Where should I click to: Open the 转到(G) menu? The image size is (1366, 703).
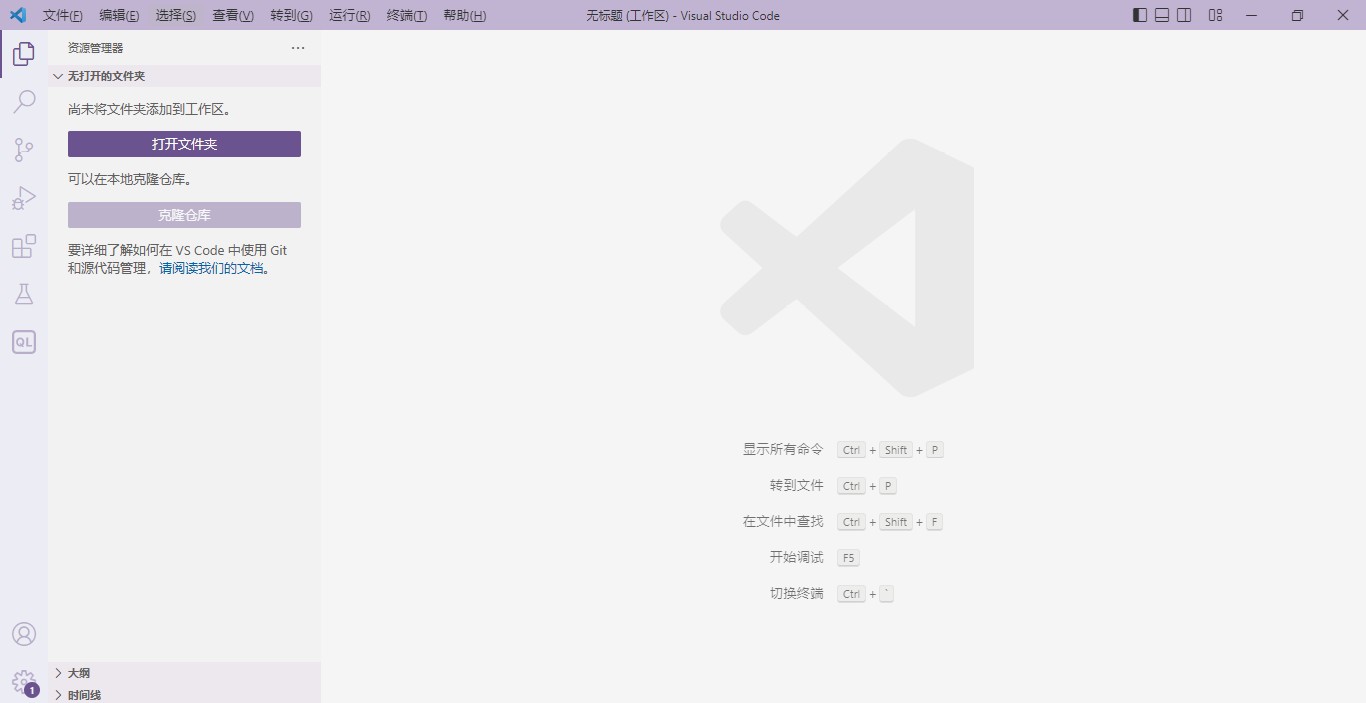[291, 15]
